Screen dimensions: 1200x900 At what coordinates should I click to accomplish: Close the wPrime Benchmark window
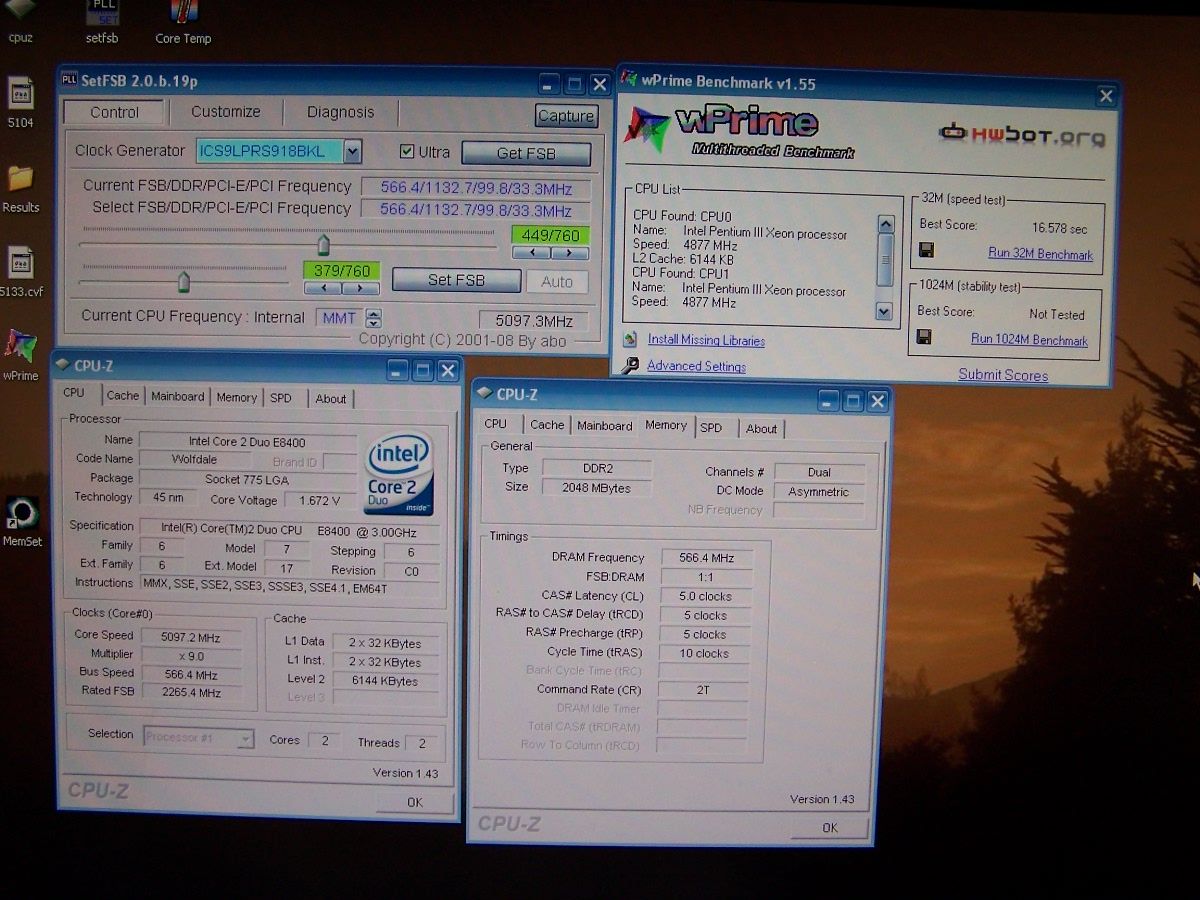click(x=1106, y=96)
